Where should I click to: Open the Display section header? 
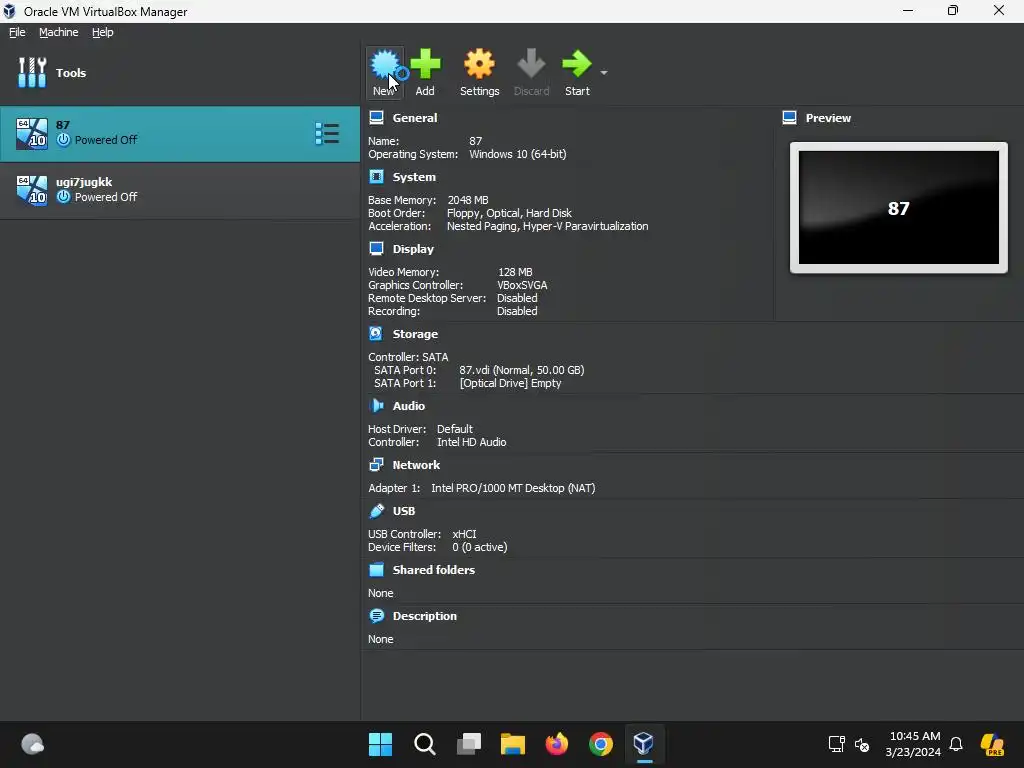[x=413, y=249]
